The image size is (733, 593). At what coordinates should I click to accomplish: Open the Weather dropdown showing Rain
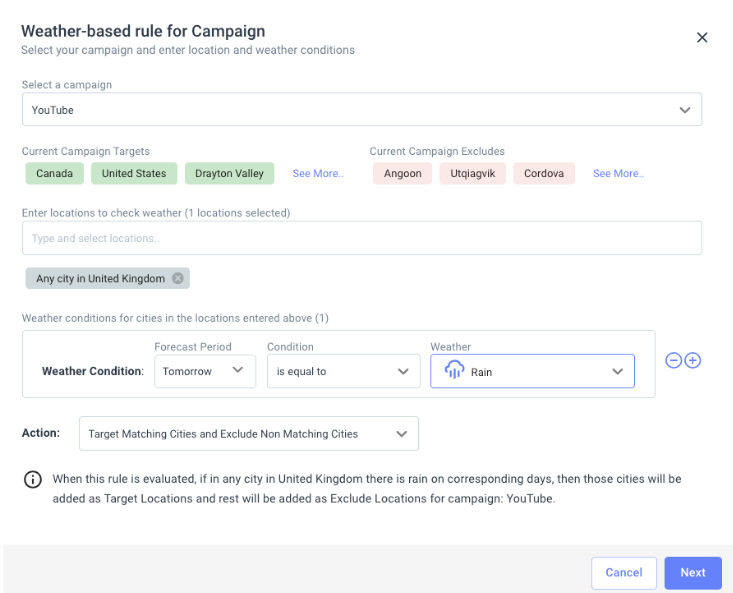point(532,371)
